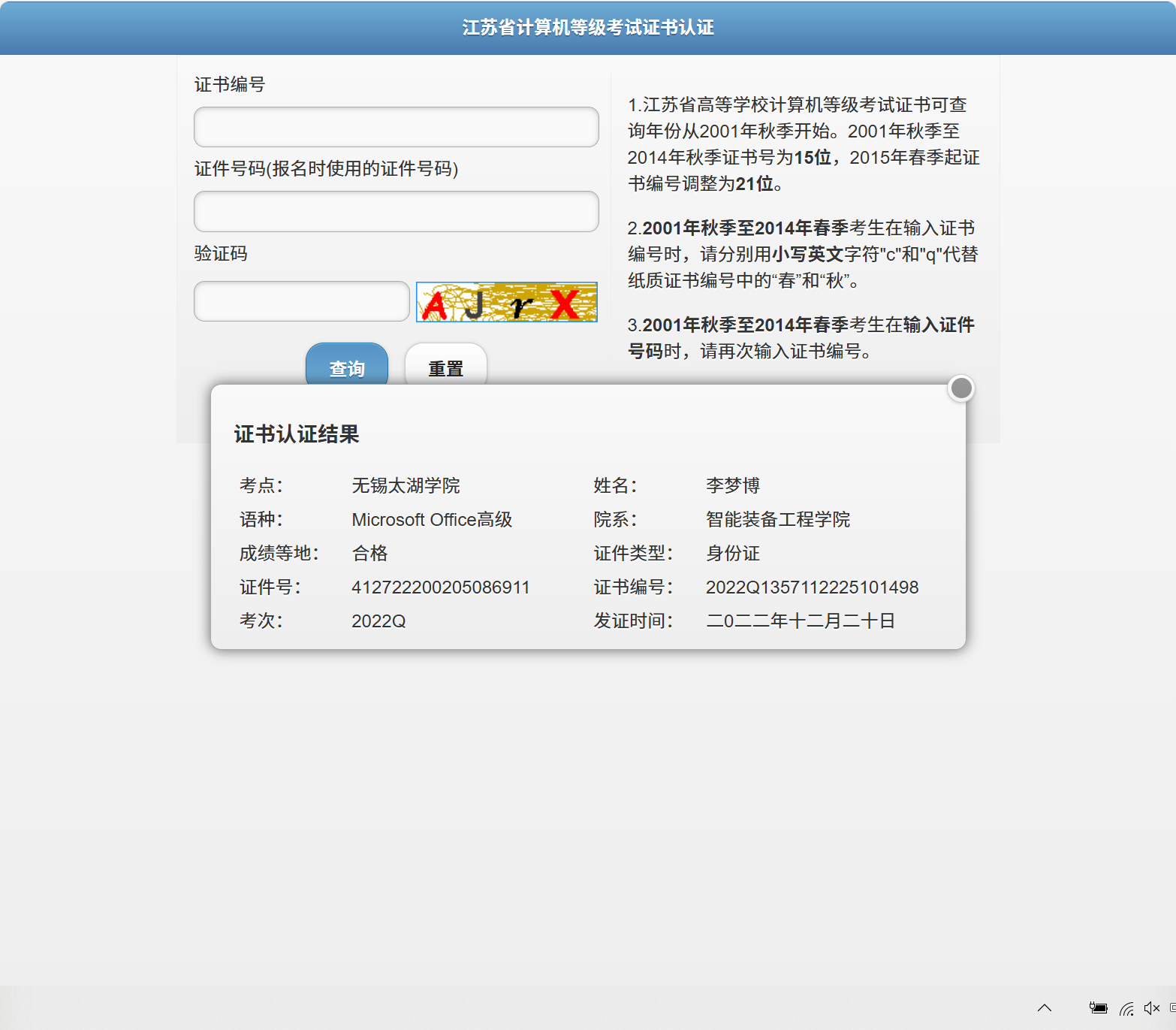Select the Microsoft Office高级 value
The height and width of the screenshot is (1030, 1176).
coord(432,519)
